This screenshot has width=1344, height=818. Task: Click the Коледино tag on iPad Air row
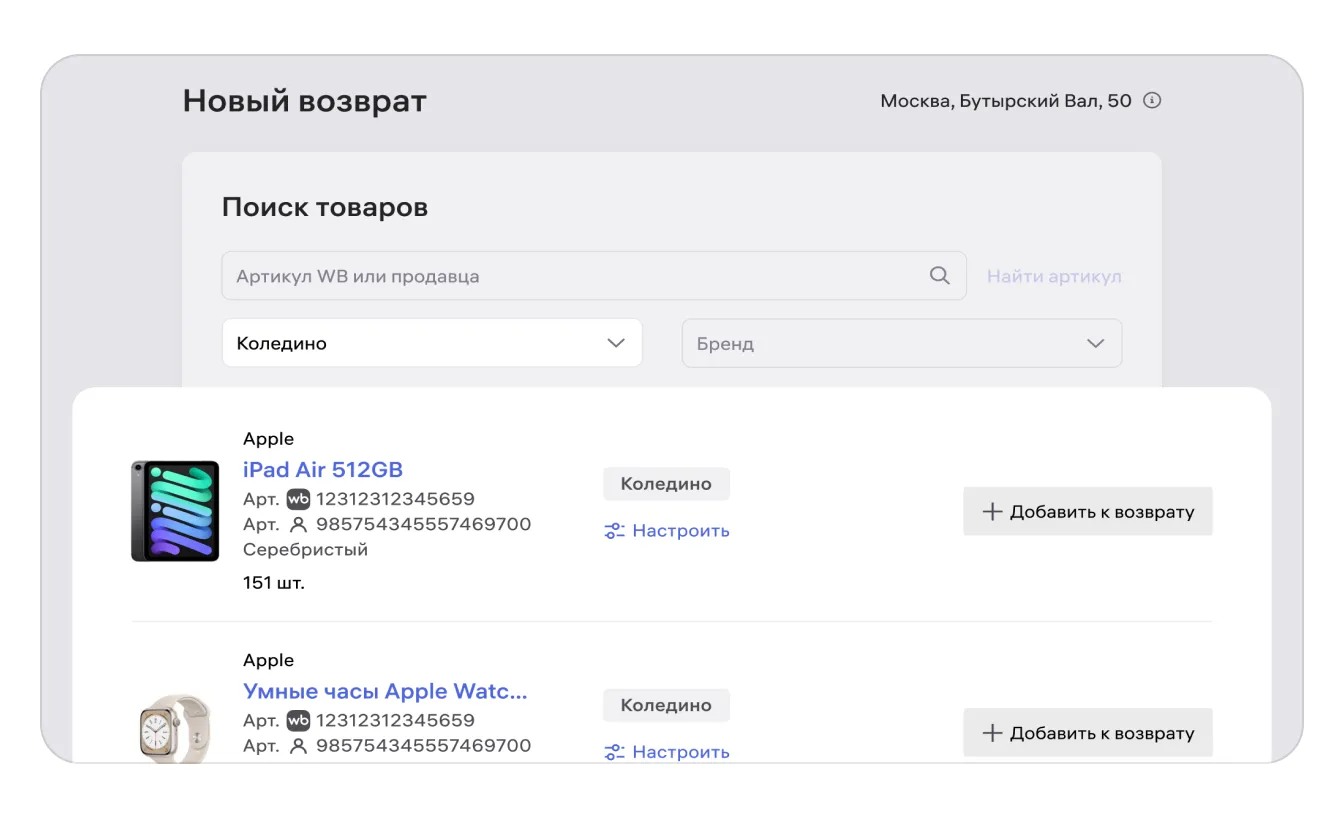point(666,484)
